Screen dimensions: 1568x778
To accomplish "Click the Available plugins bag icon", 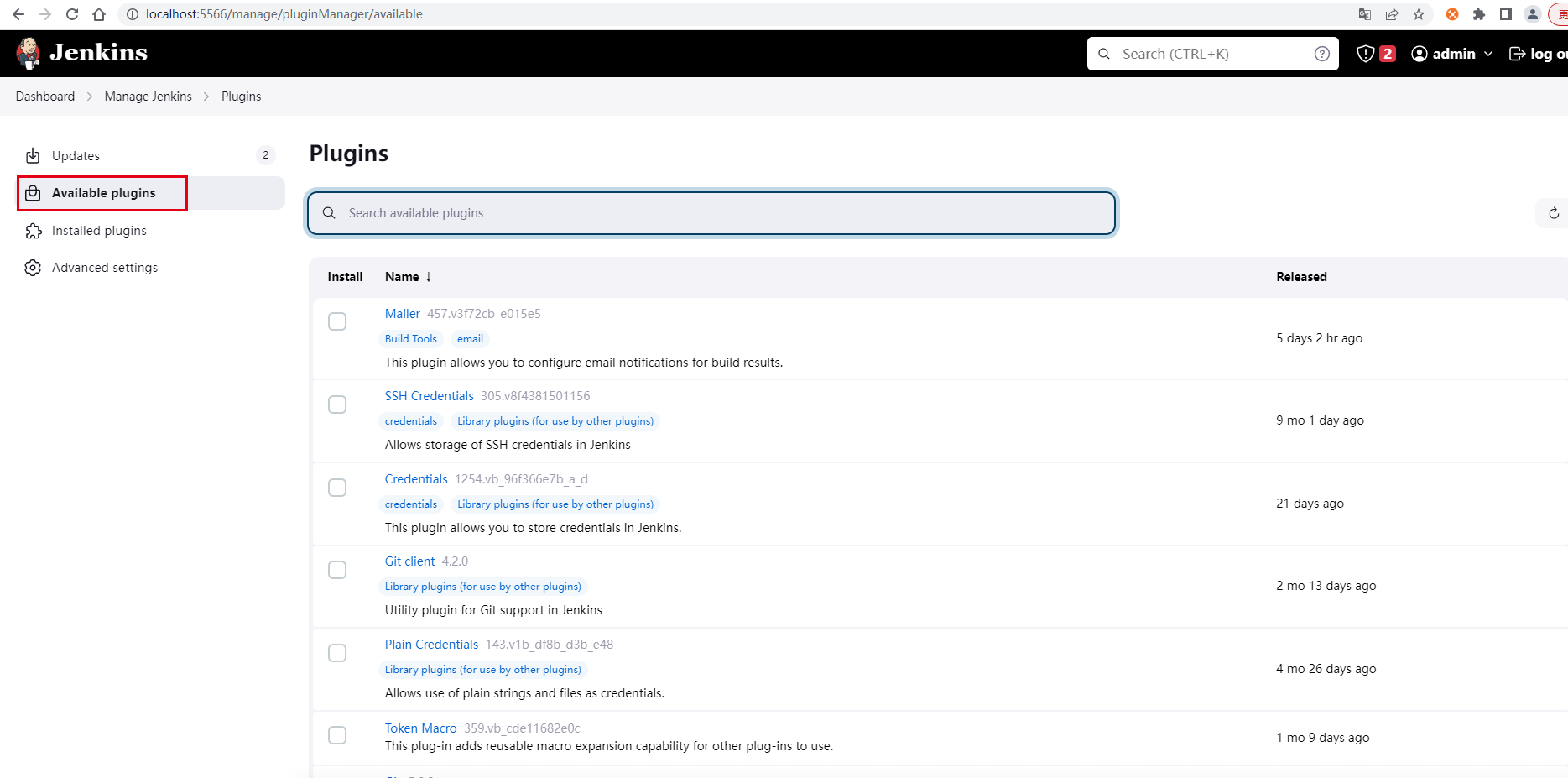I will [x=33, y=193].
